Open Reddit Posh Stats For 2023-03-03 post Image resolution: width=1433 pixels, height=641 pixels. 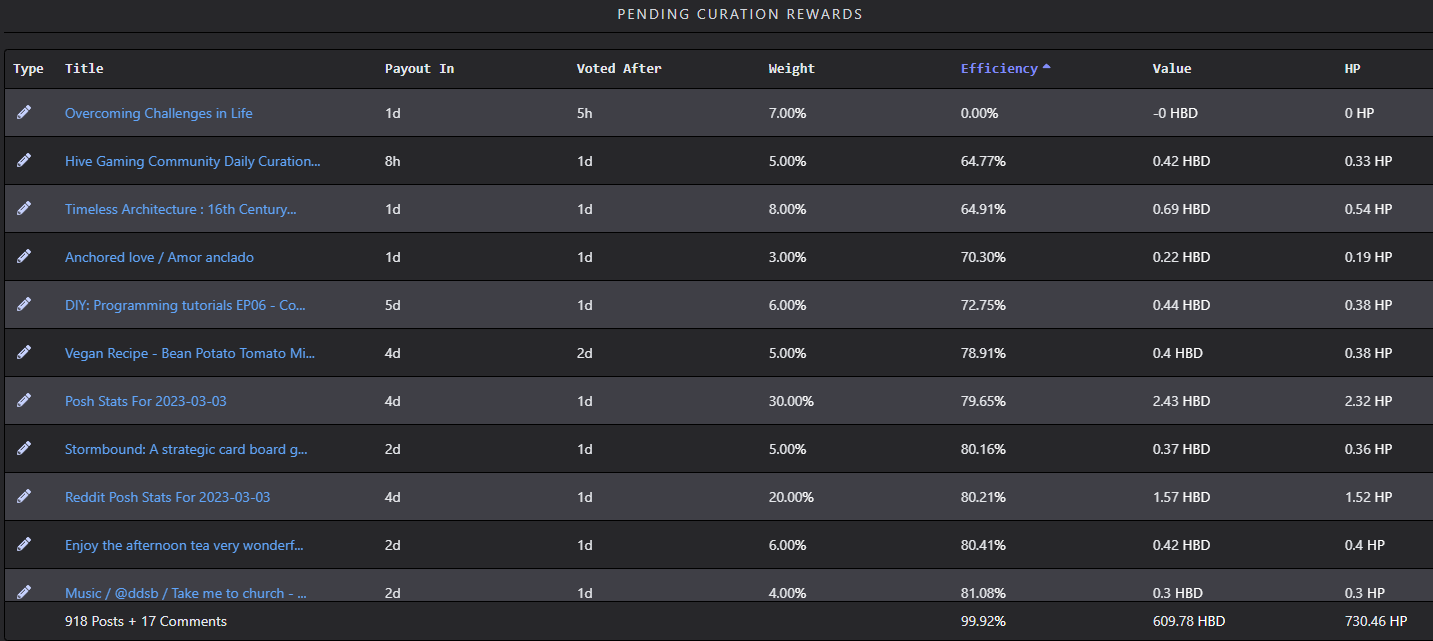click(167, 497)
